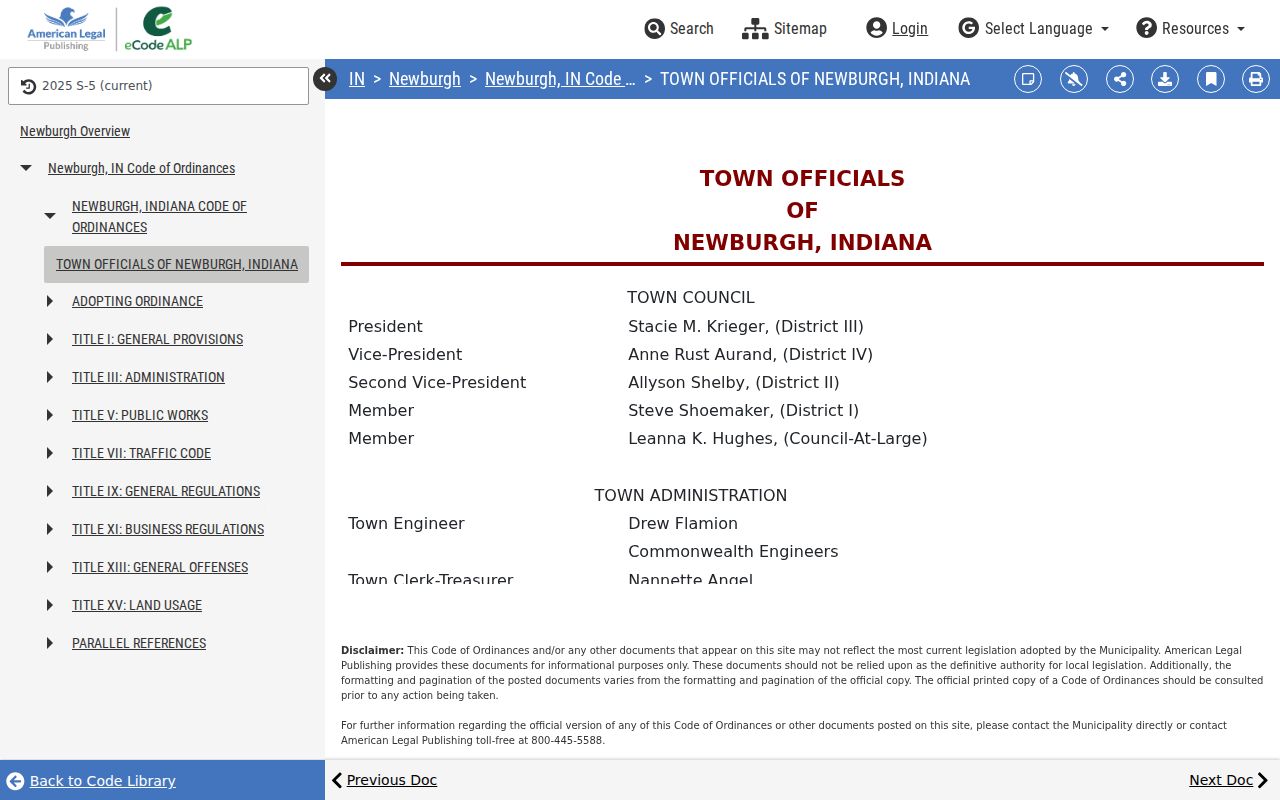Click the share icon in the toolbar

[x=1120, y=79]
